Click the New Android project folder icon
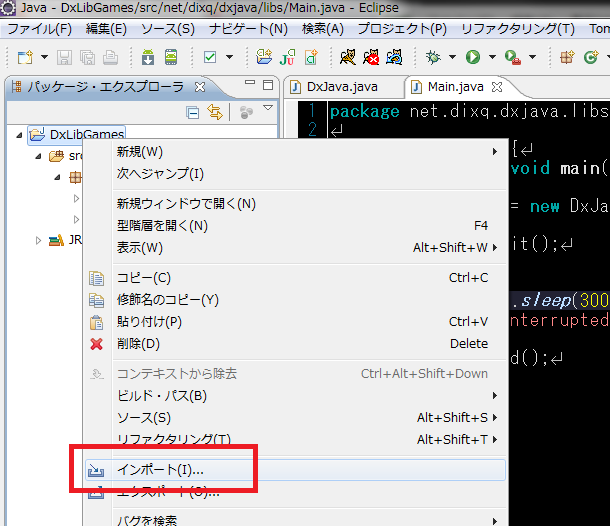Image resolution: width=610 pixels, height=526 pixels. click(264, 57)
